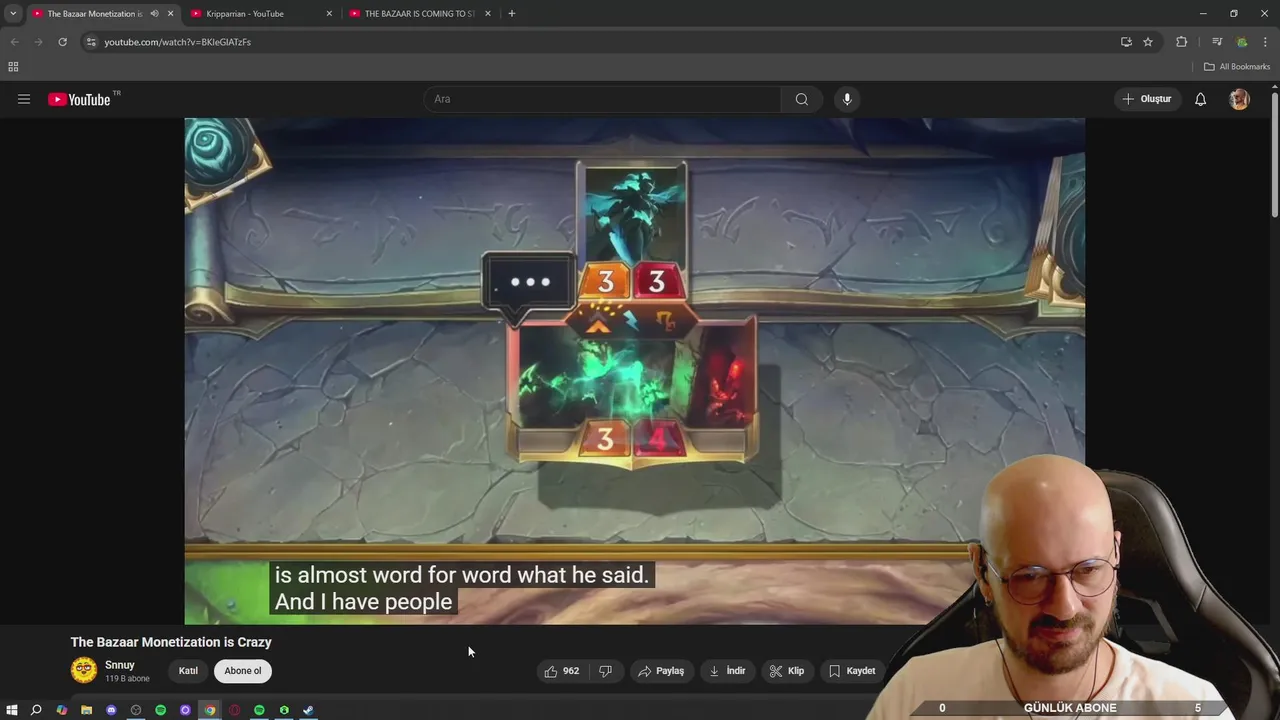Click the install app icon in address bar
This screenshot has height=720, width=1280.
[1126, 42]
